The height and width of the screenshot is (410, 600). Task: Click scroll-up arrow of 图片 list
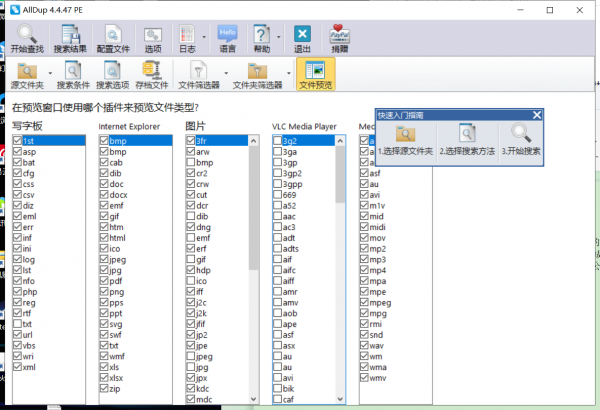(x=253, y=141)
